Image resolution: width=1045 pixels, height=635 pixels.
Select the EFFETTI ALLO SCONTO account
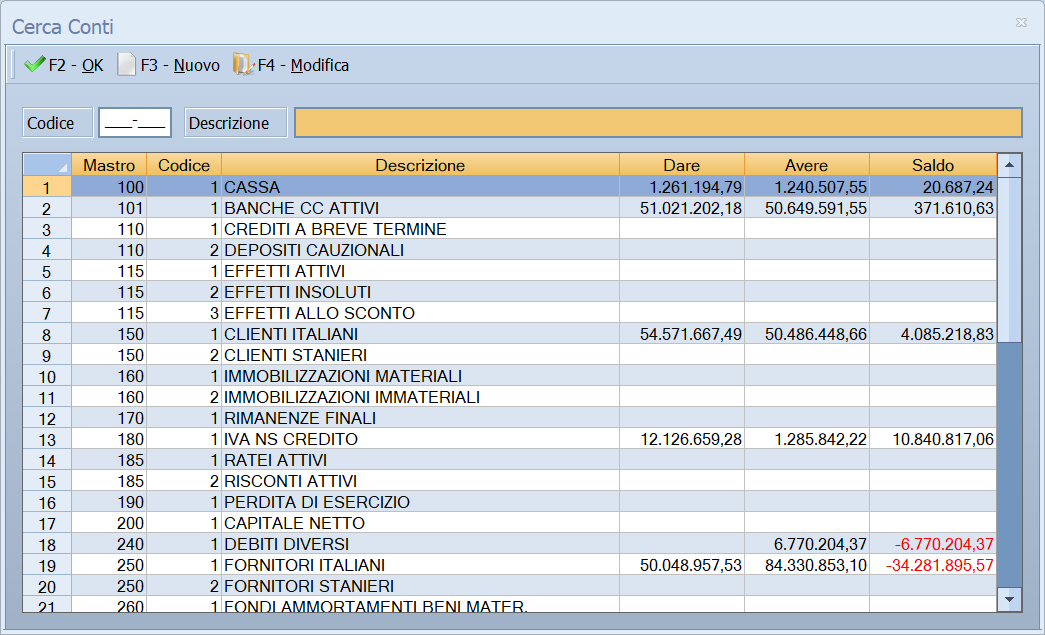tap(510, 313)
